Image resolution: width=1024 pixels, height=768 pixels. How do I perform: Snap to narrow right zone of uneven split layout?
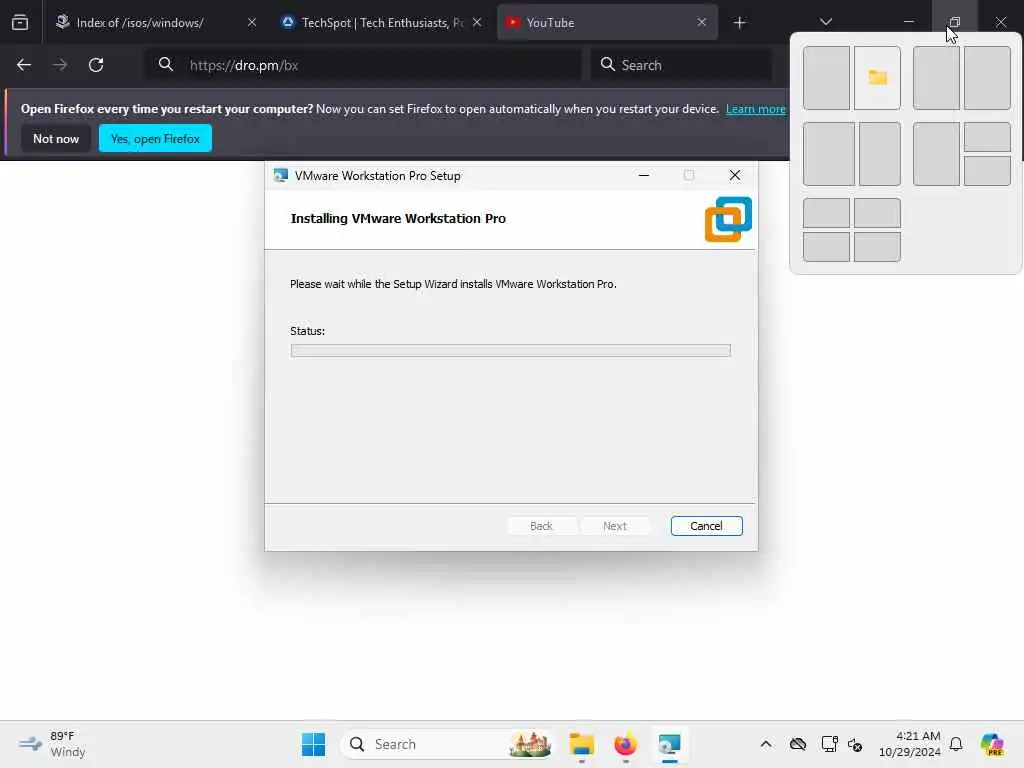pos(880,154)
